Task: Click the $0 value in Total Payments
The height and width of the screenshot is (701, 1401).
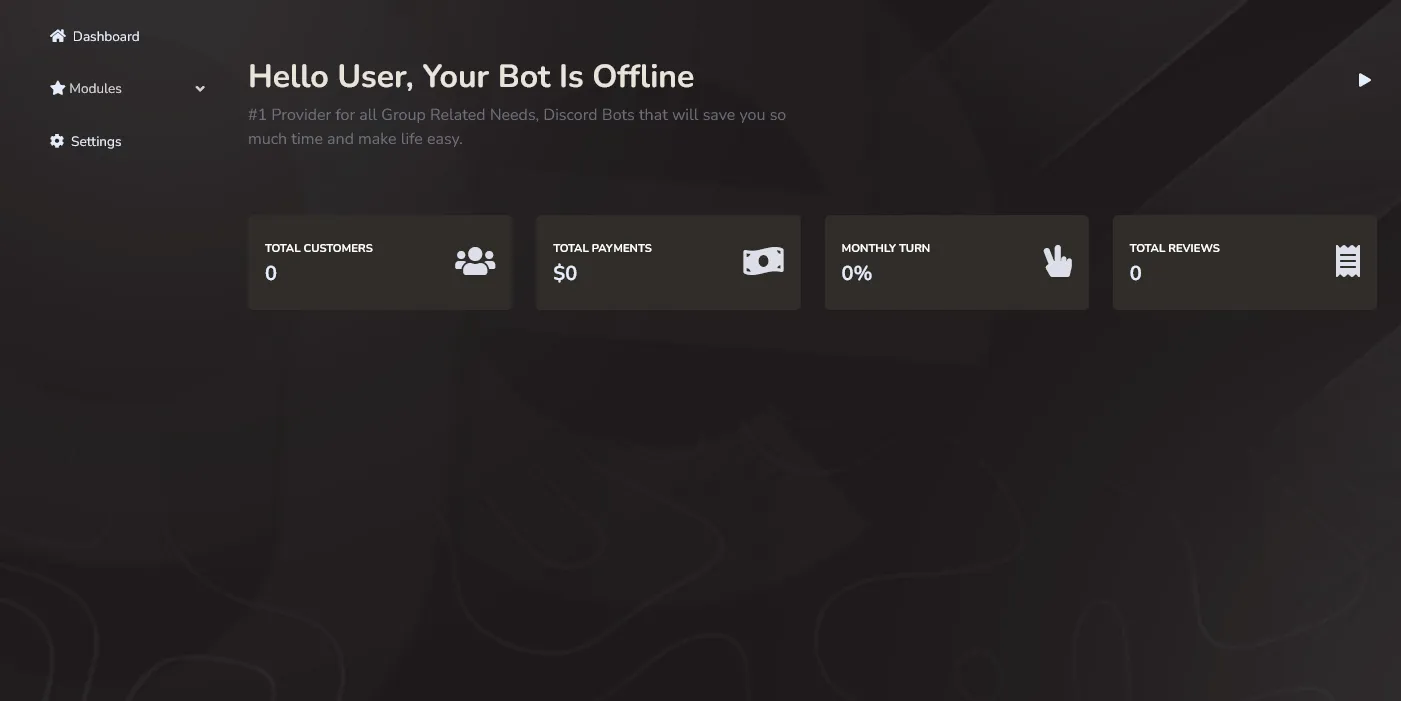Action: tap(565, 274)
